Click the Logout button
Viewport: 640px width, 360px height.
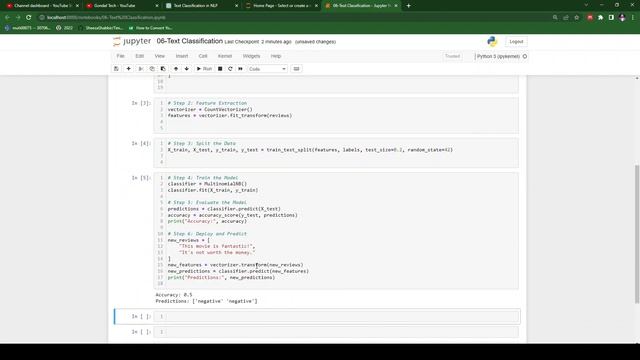coord(516,42)
